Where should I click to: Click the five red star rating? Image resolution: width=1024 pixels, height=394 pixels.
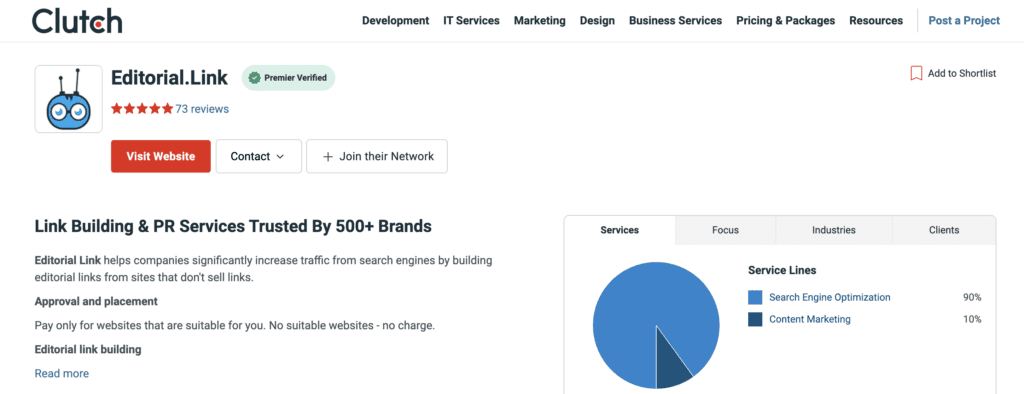coord(142,109)
